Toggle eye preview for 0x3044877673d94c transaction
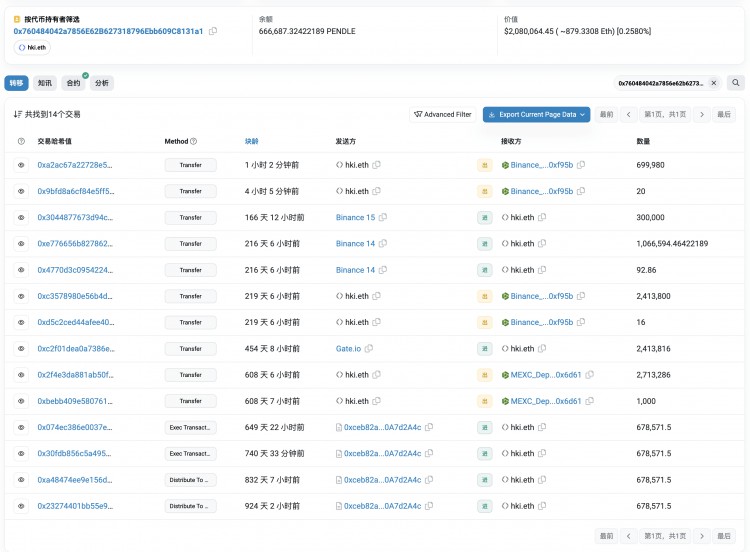 point(21,217)
